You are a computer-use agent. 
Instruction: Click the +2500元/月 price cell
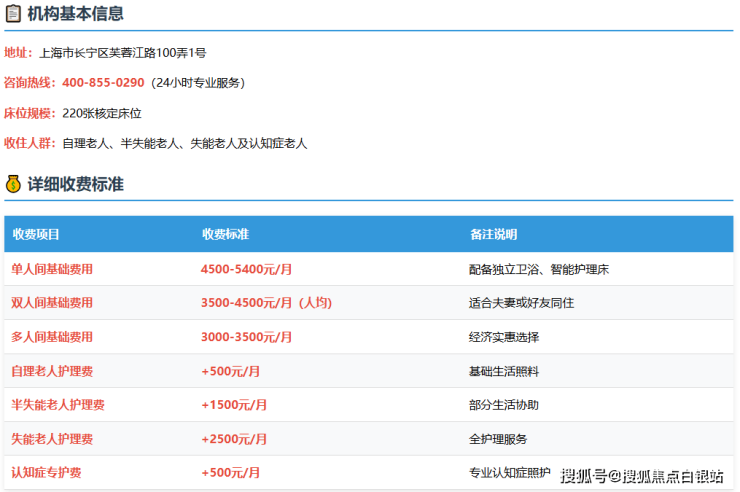click(x=234, y=439)
